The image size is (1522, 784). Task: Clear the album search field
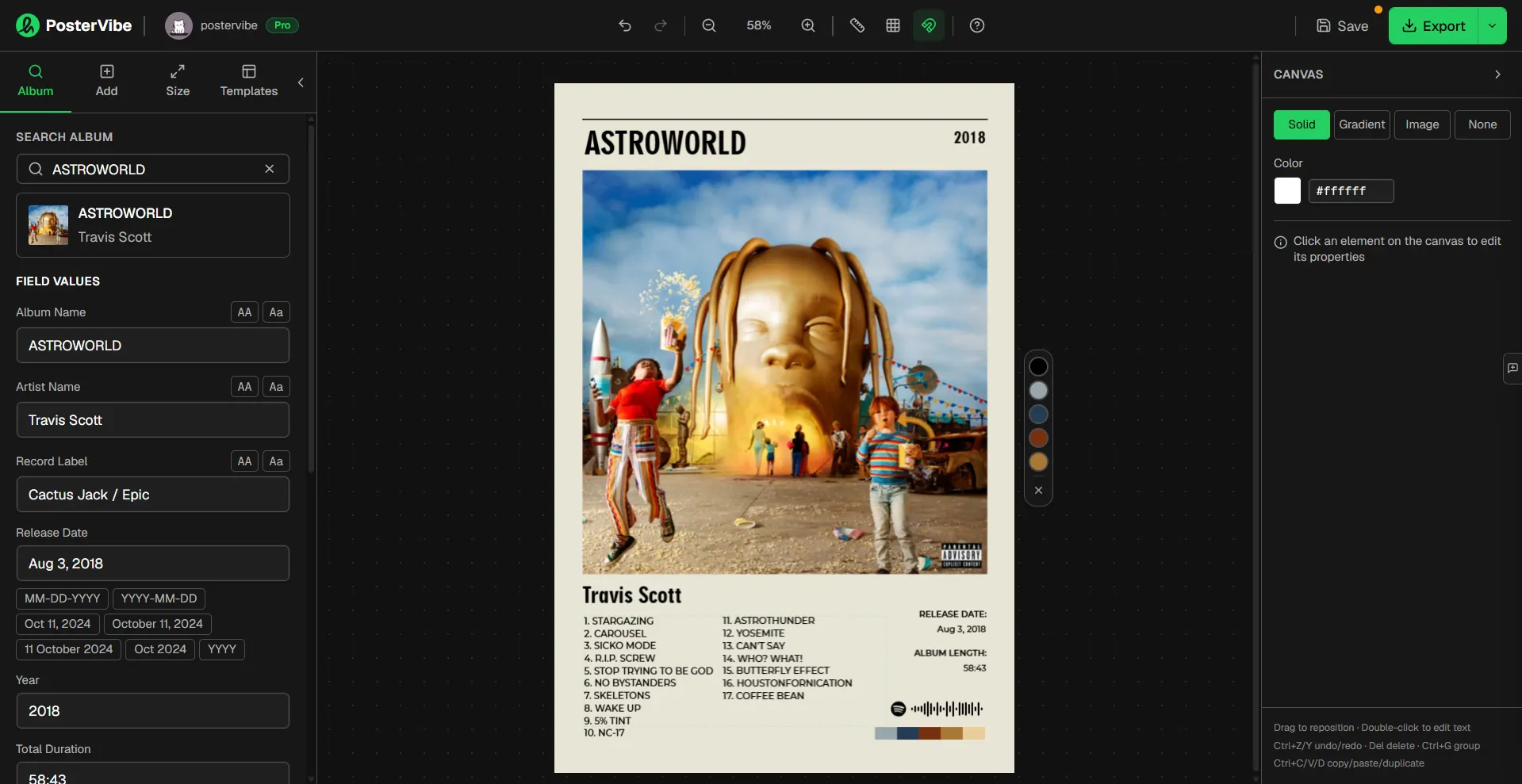[270, 169]
